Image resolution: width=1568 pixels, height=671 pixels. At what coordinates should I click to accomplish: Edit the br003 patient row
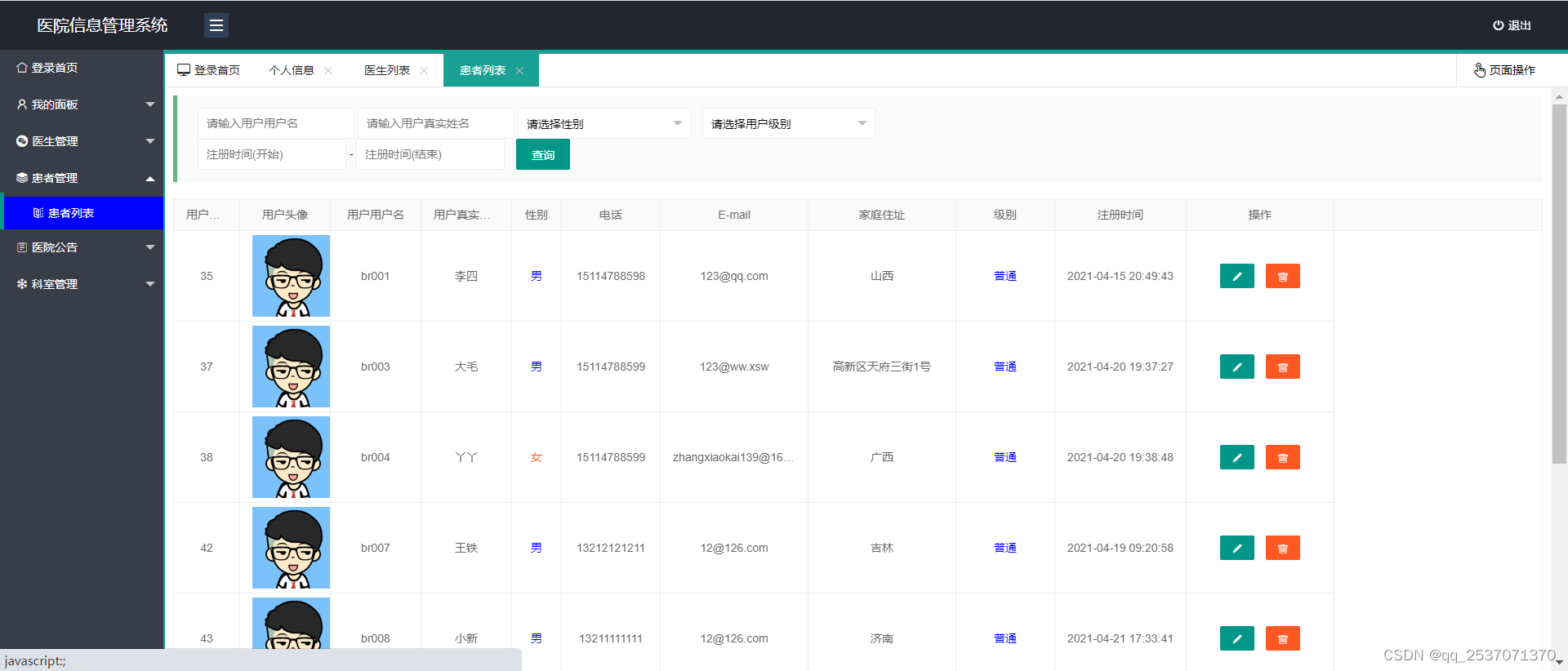pyautogui.click(x=1236, y=367)
